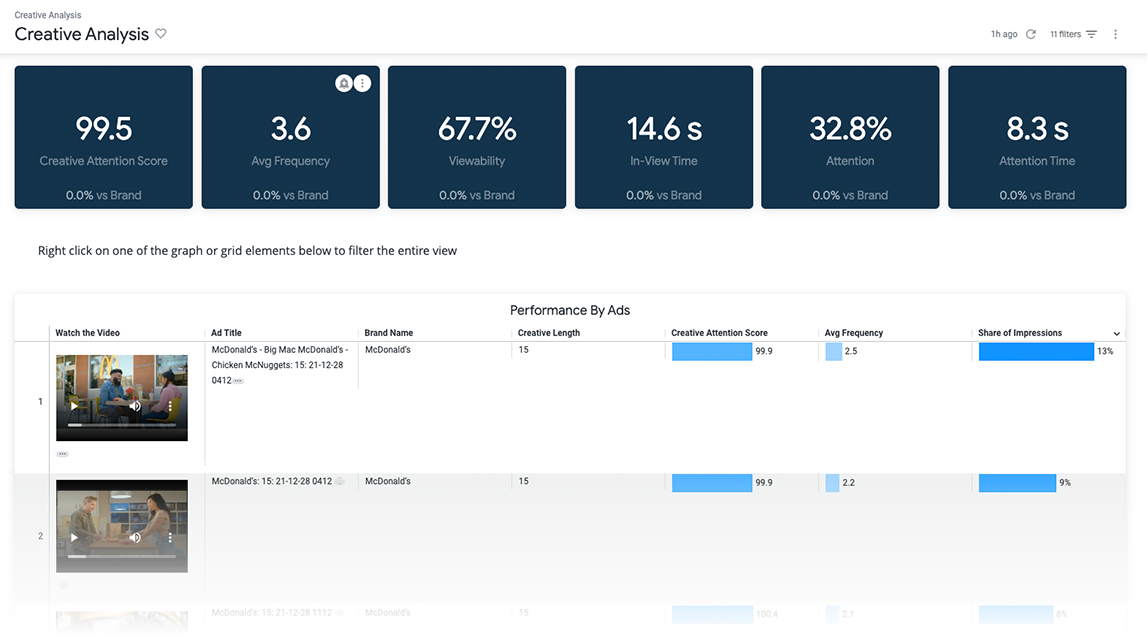Sort by the Ad Title column header
Image resolution: width=1148 pixels, height=637 pixels.
226,332
